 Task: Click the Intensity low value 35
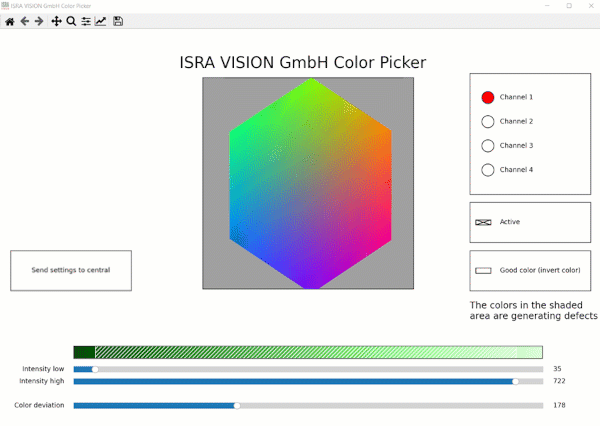(557, 369)
